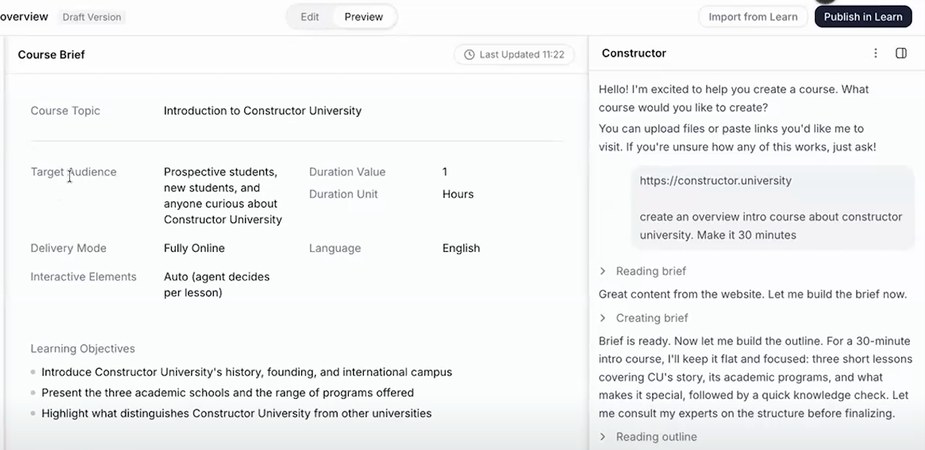Click the Prospective students audience value
Viewport: 925px width, 450px height.
pyautogui.click(x=222, y=196)
